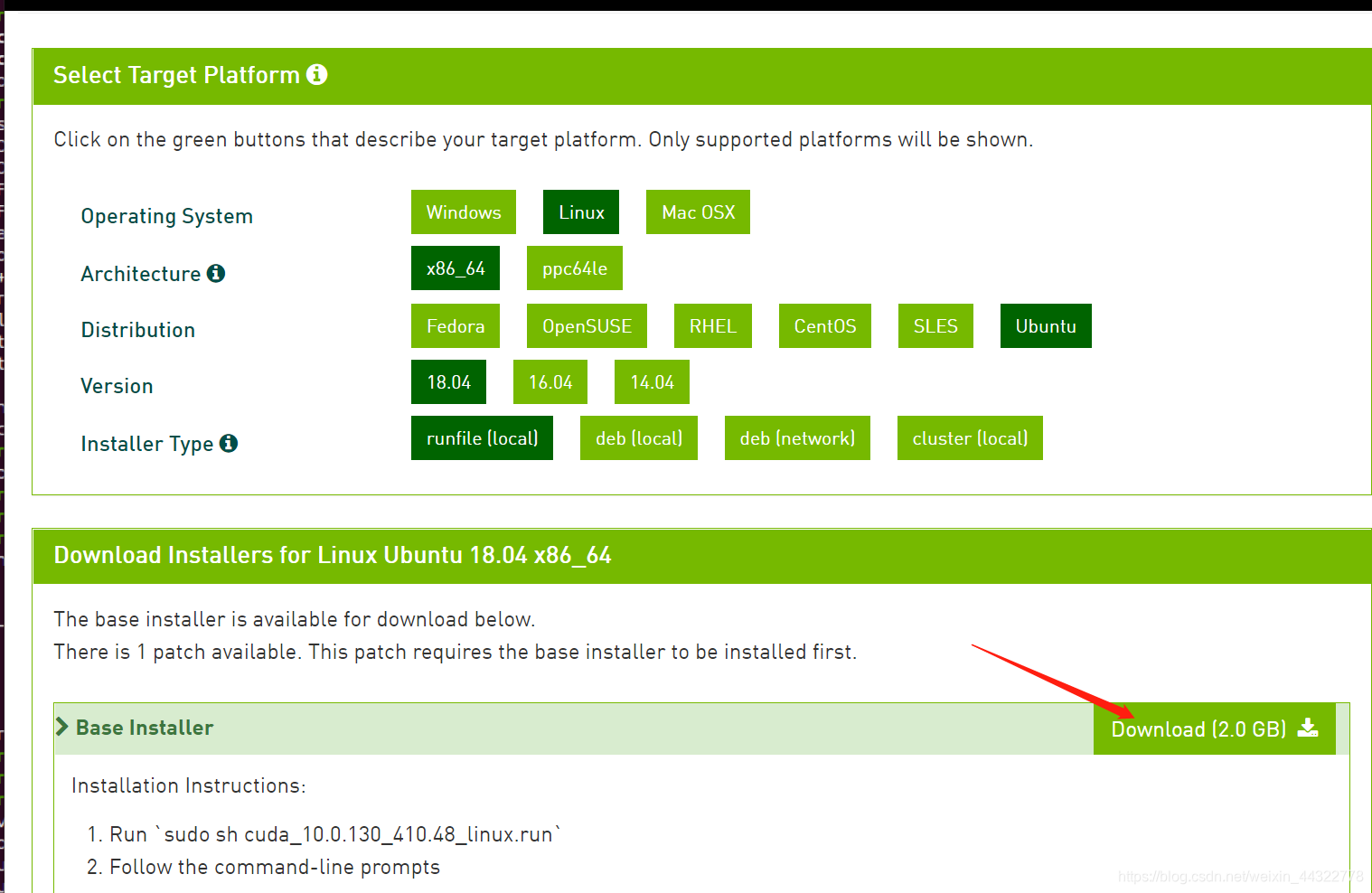Image resolution: width=1372 pixels, height=893 pixels.
Task: Click the Base Installer heading text
Action: pyautogui.click(x=145, y=728)
